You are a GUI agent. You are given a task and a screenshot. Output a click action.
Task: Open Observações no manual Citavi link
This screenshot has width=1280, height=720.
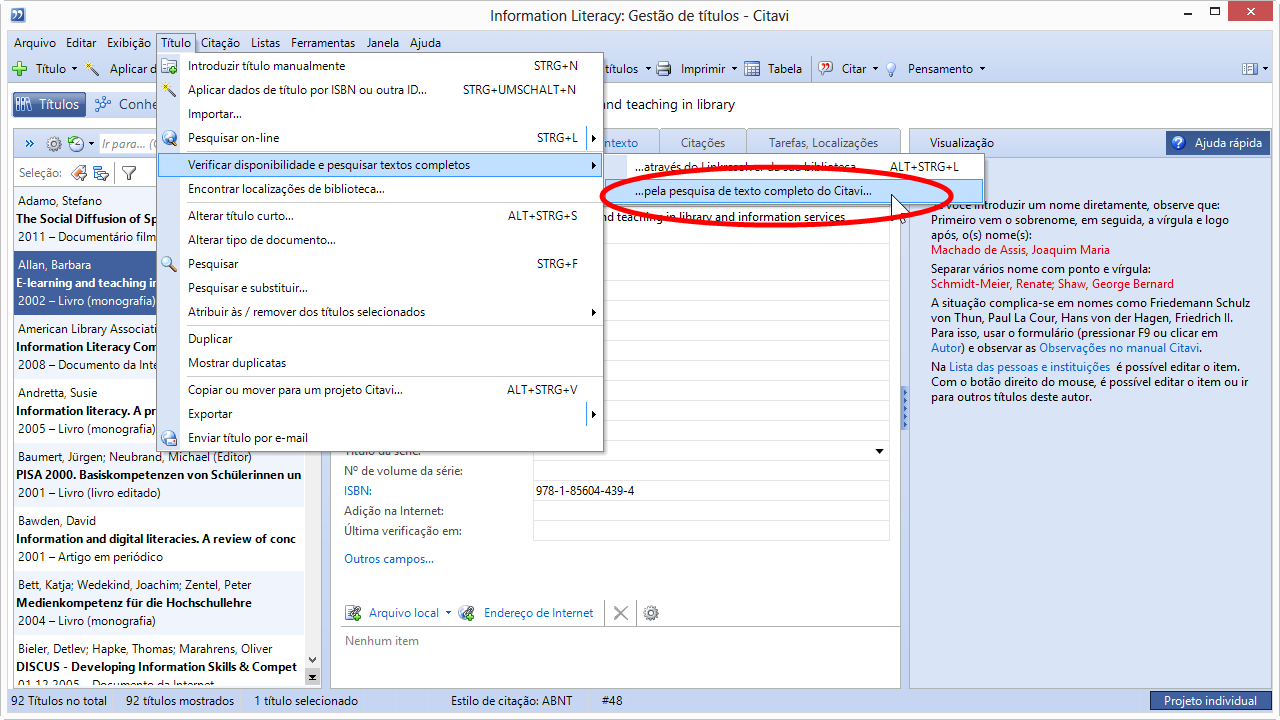click(1119, 348)
